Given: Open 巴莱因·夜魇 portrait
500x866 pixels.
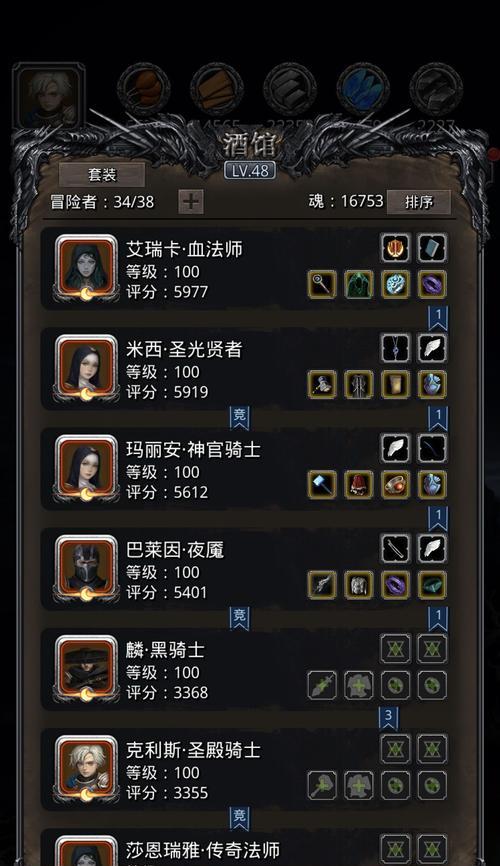Looking at the screenshot, I should pos(86,569).
